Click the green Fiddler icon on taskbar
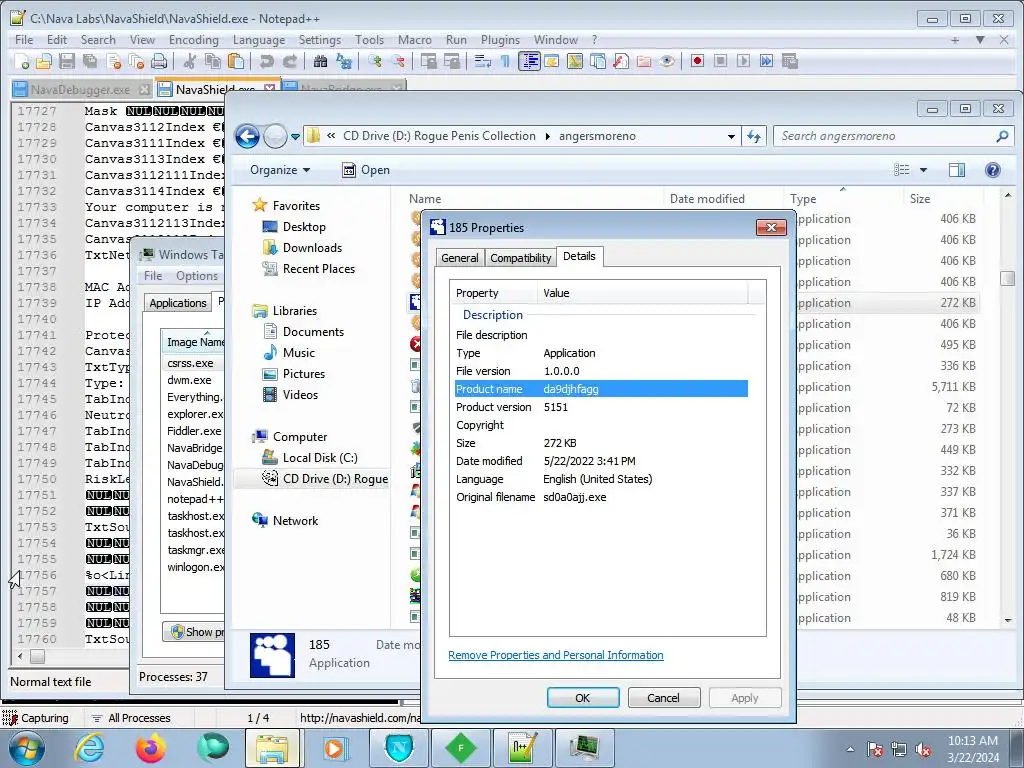1024x768 pixels. tap(461, 748)
